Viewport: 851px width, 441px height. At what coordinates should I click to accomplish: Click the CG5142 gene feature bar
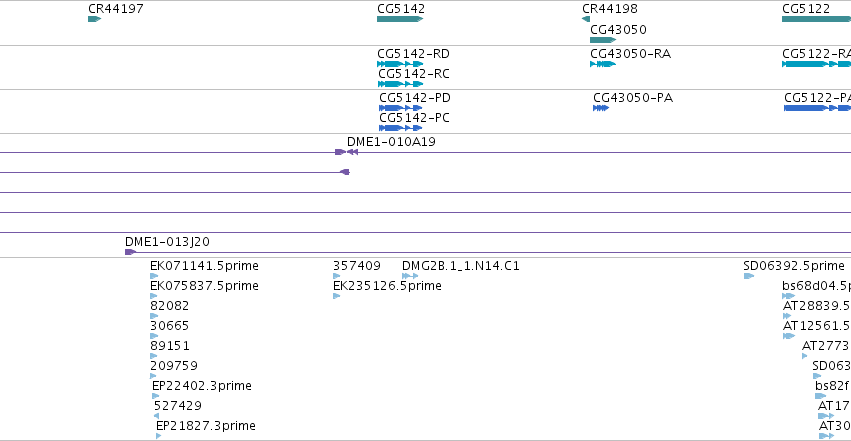coord(400,19)
